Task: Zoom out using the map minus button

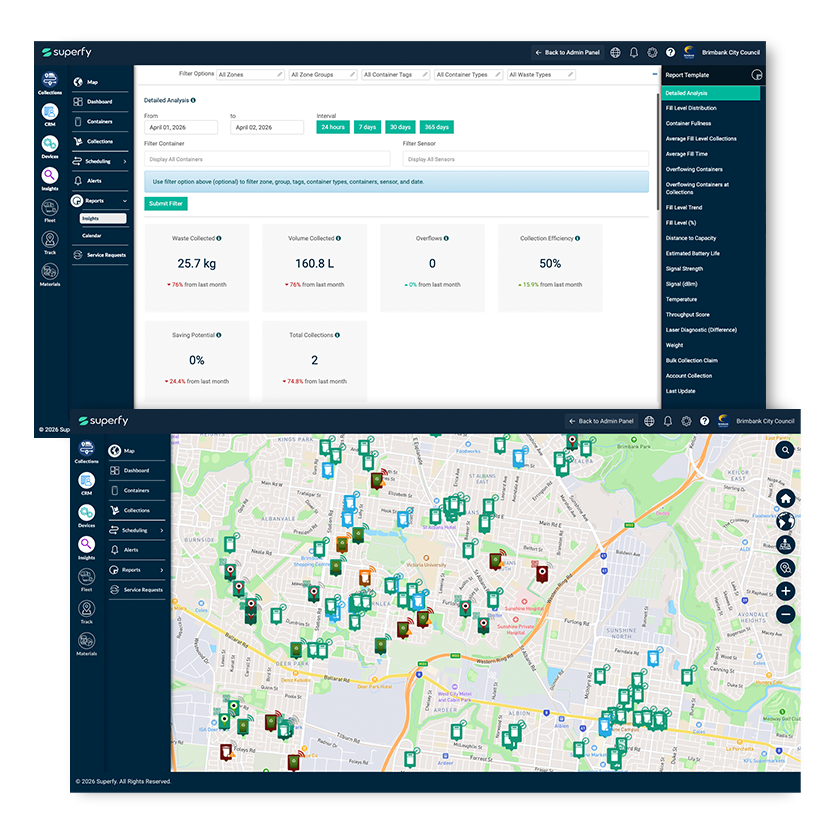Action: 786,614
